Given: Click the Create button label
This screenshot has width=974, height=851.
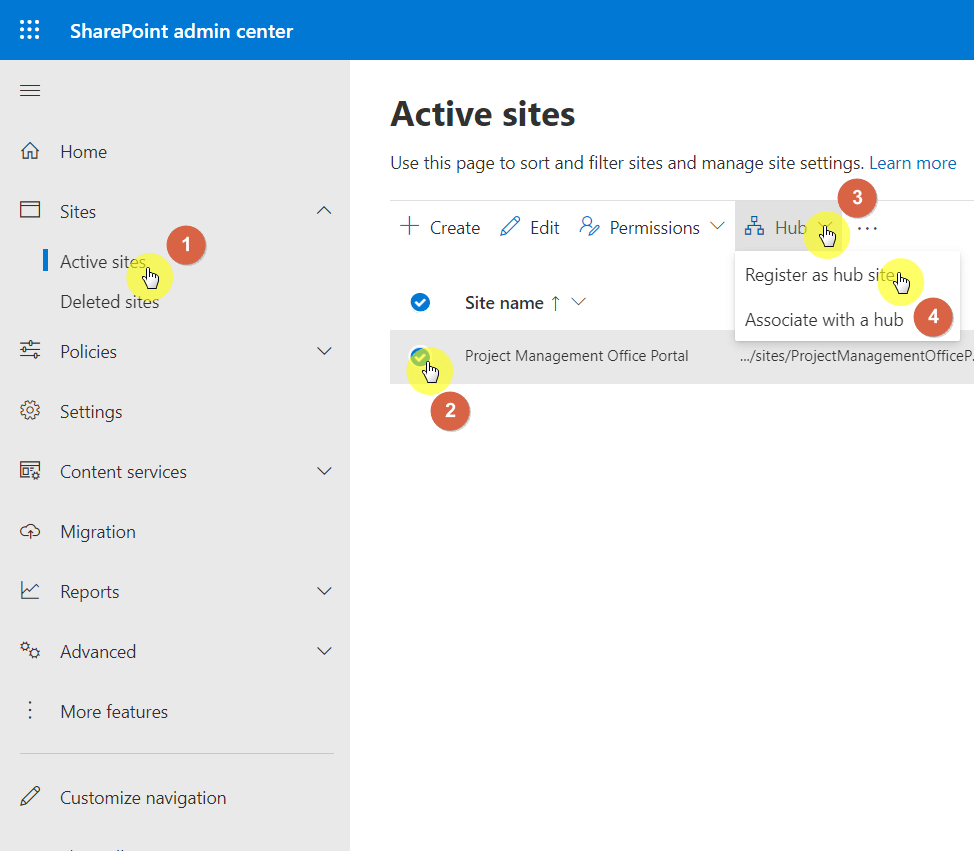Looking at the screenshot, I should click(x=455, y=227).
